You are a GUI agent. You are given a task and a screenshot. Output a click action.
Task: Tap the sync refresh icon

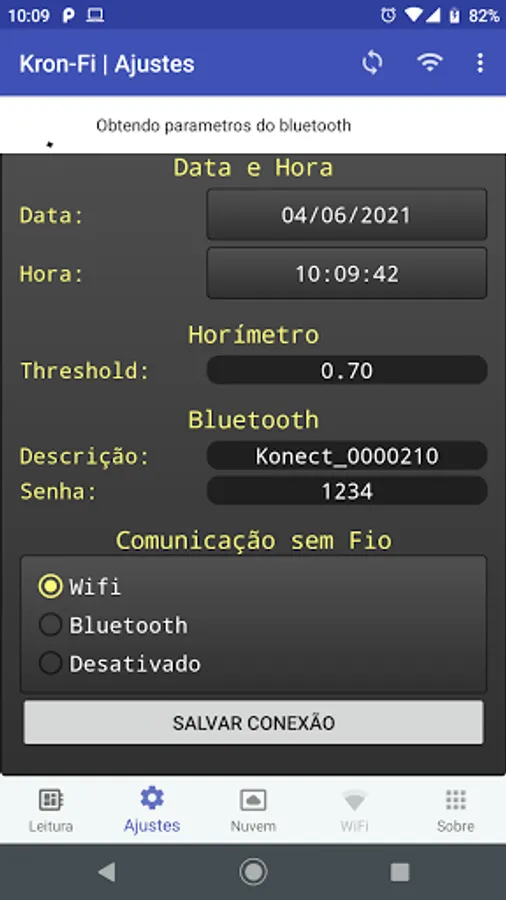(x=372, y=63)
